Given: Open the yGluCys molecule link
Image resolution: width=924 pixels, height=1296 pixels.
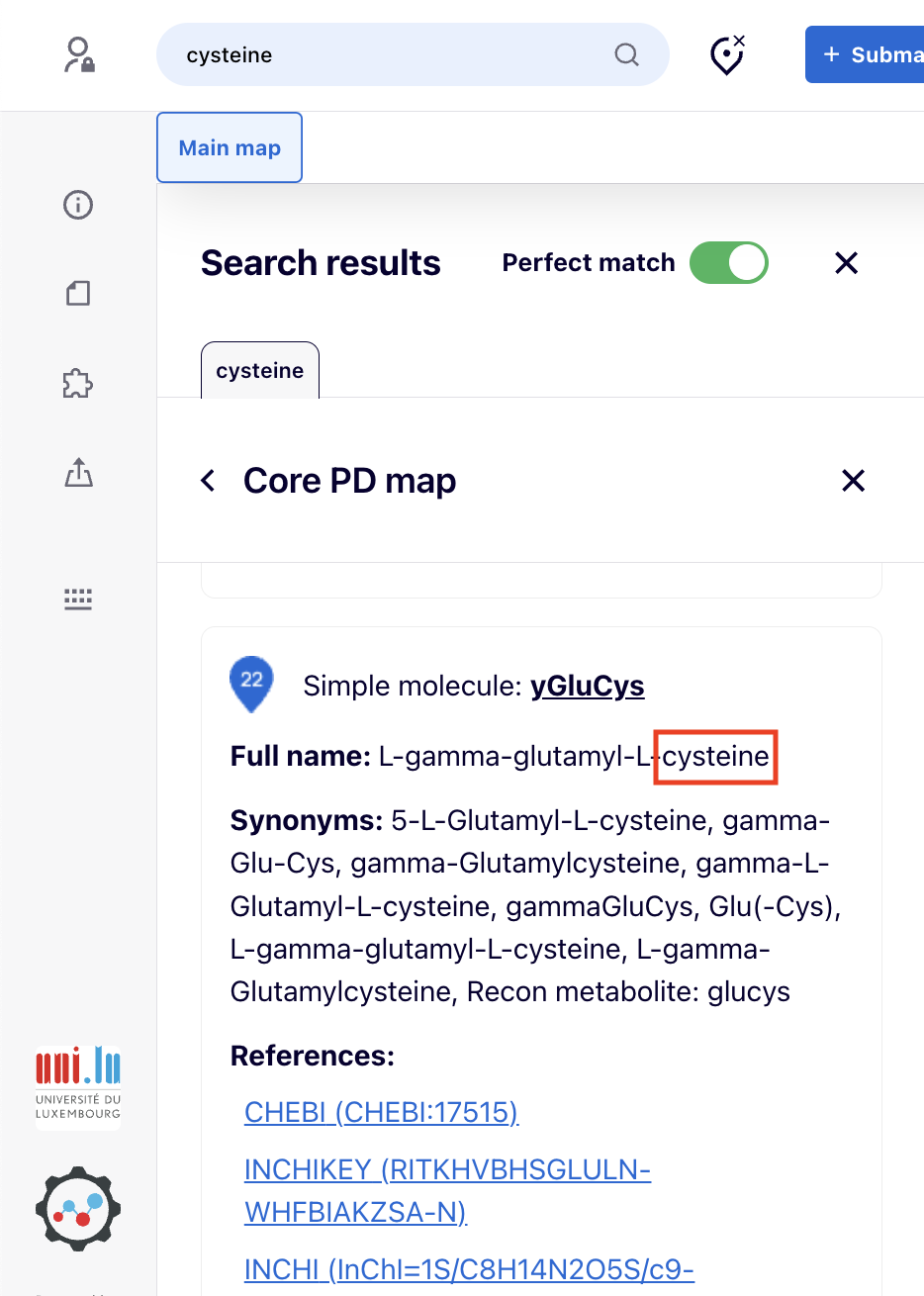Looking at the screenshot, I should (588, 686).
